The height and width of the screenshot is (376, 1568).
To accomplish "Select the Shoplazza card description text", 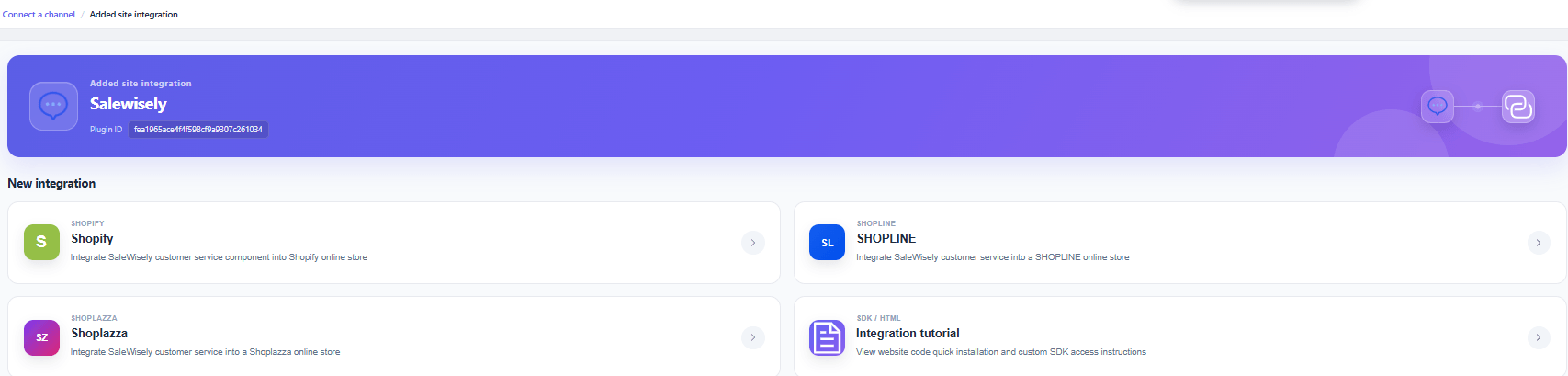I will [x=205, y=352].
